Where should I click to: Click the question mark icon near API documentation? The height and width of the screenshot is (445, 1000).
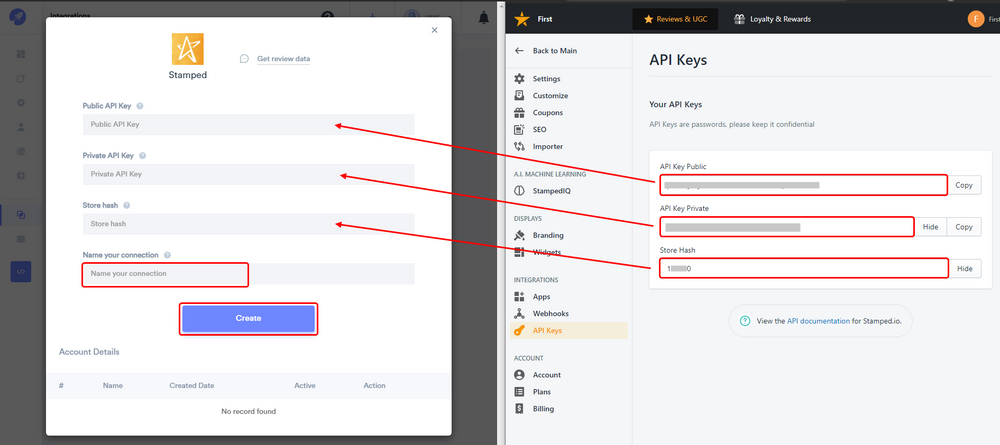tap(745, 321)
